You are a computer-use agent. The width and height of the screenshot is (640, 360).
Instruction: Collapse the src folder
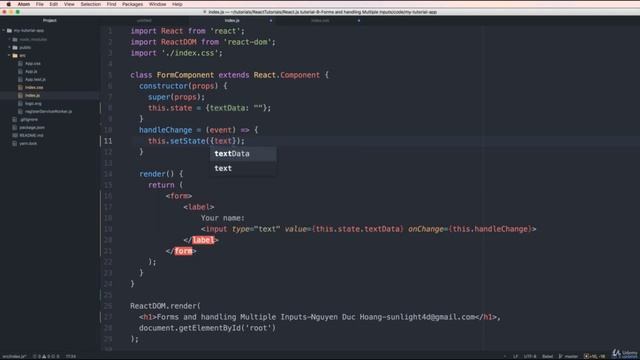point(9,56)
